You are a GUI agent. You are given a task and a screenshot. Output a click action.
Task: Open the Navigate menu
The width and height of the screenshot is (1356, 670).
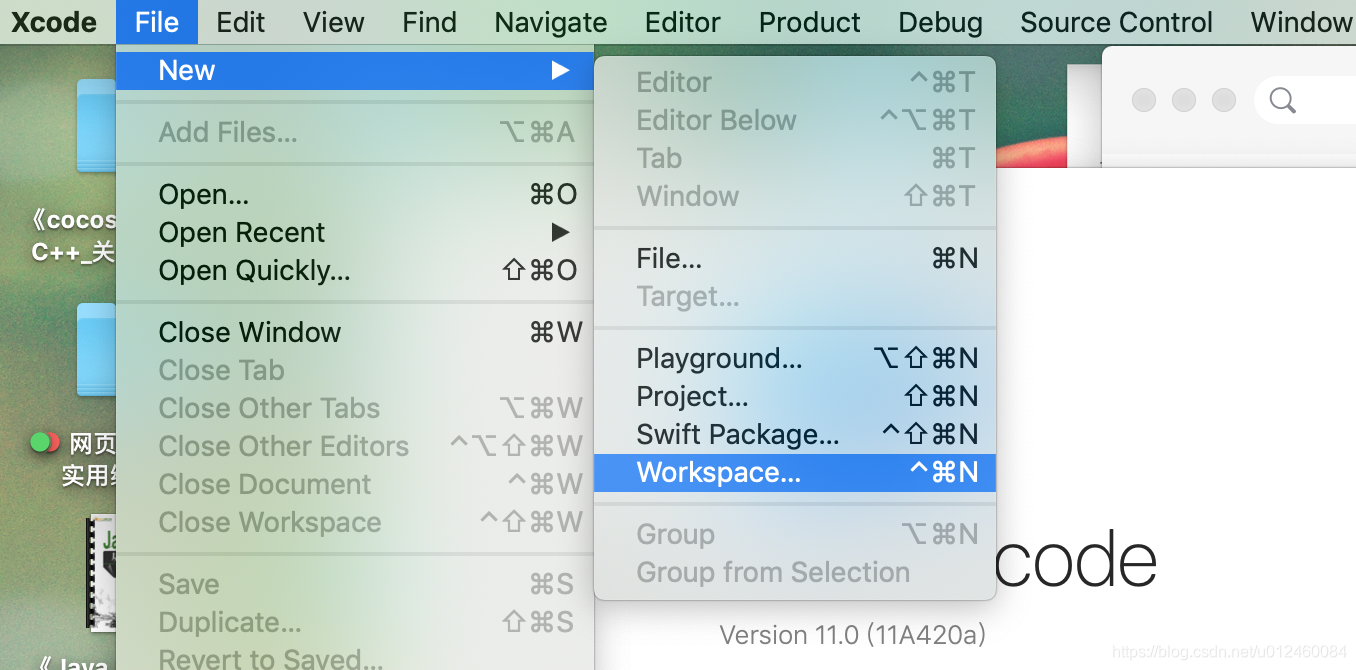click(x=551, y=22)
